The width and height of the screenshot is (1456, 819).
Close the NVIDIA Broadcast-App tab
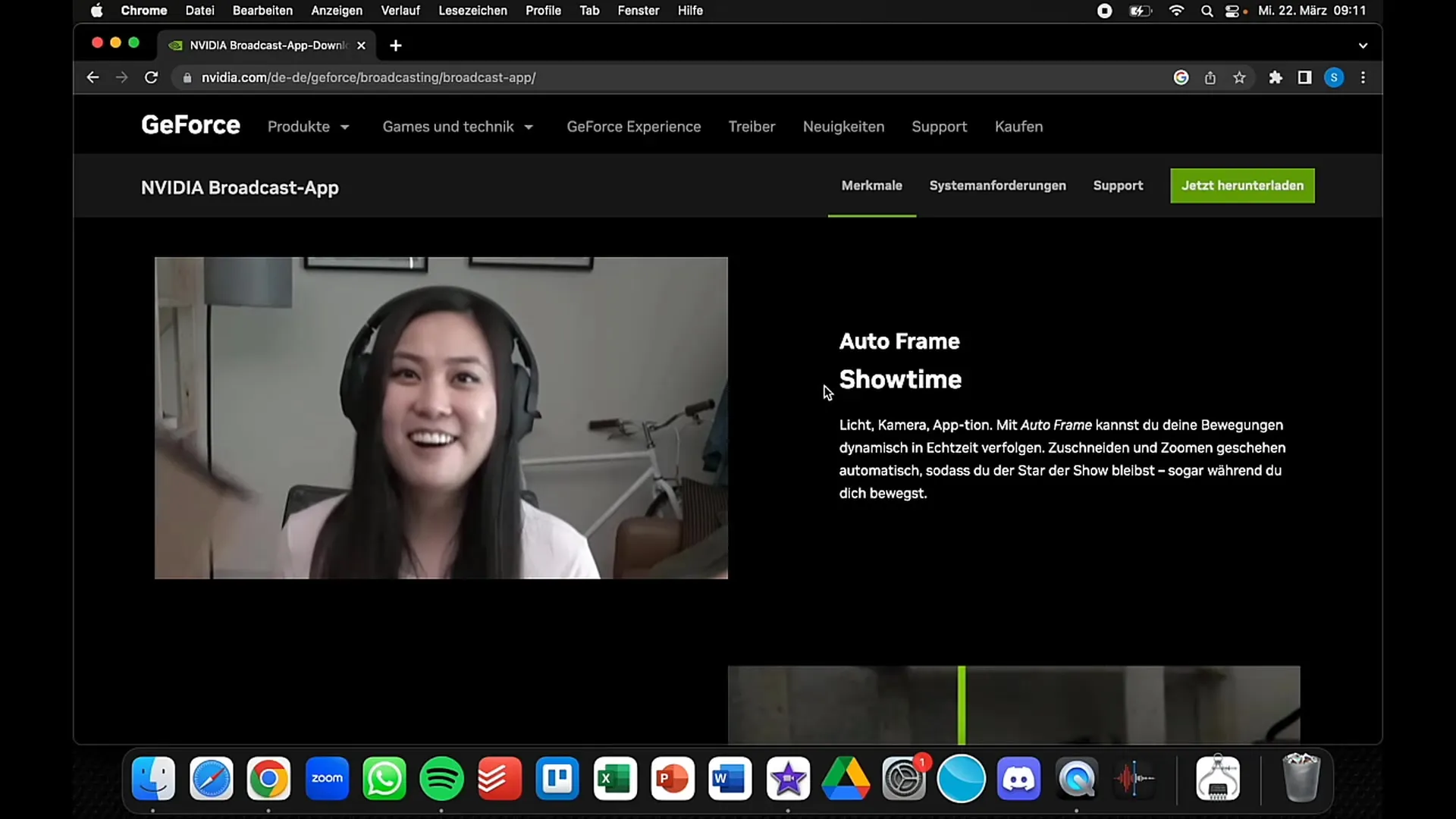[361, 45]
